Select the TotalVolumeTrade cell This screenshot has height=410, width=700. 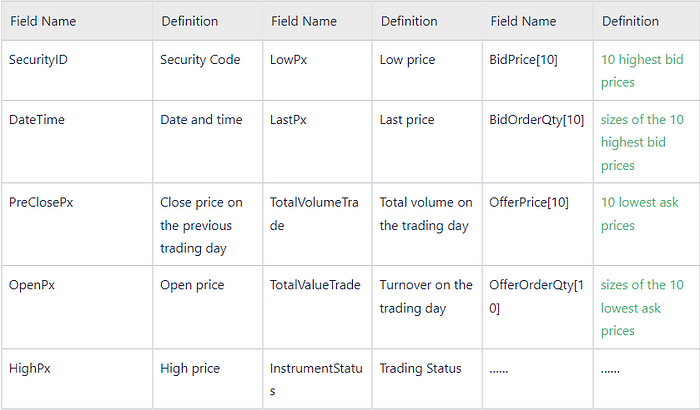coord(317,224)
